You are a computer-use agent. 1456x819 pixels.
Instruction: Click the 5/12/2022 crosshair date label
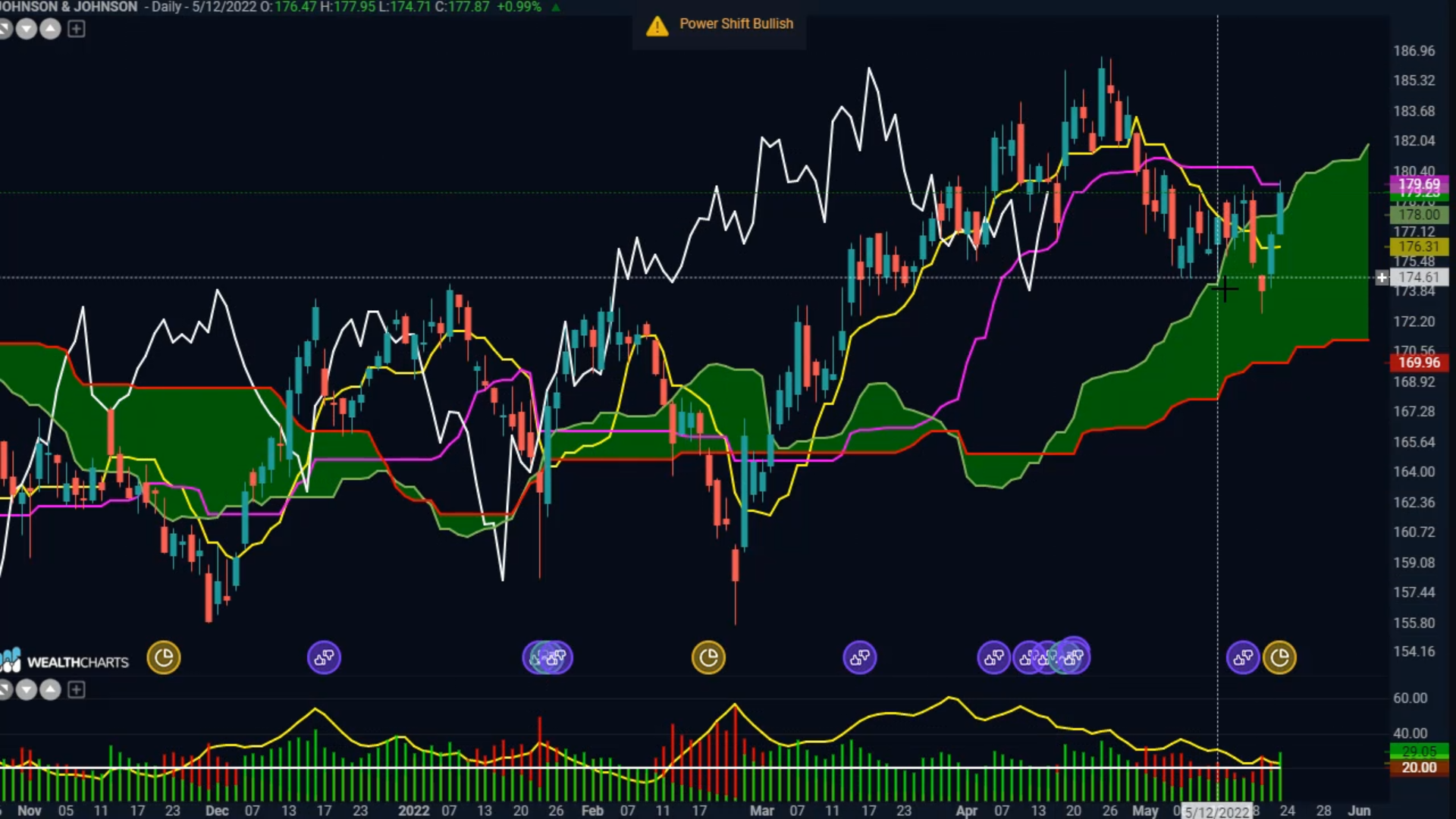tap(1216, 812)
